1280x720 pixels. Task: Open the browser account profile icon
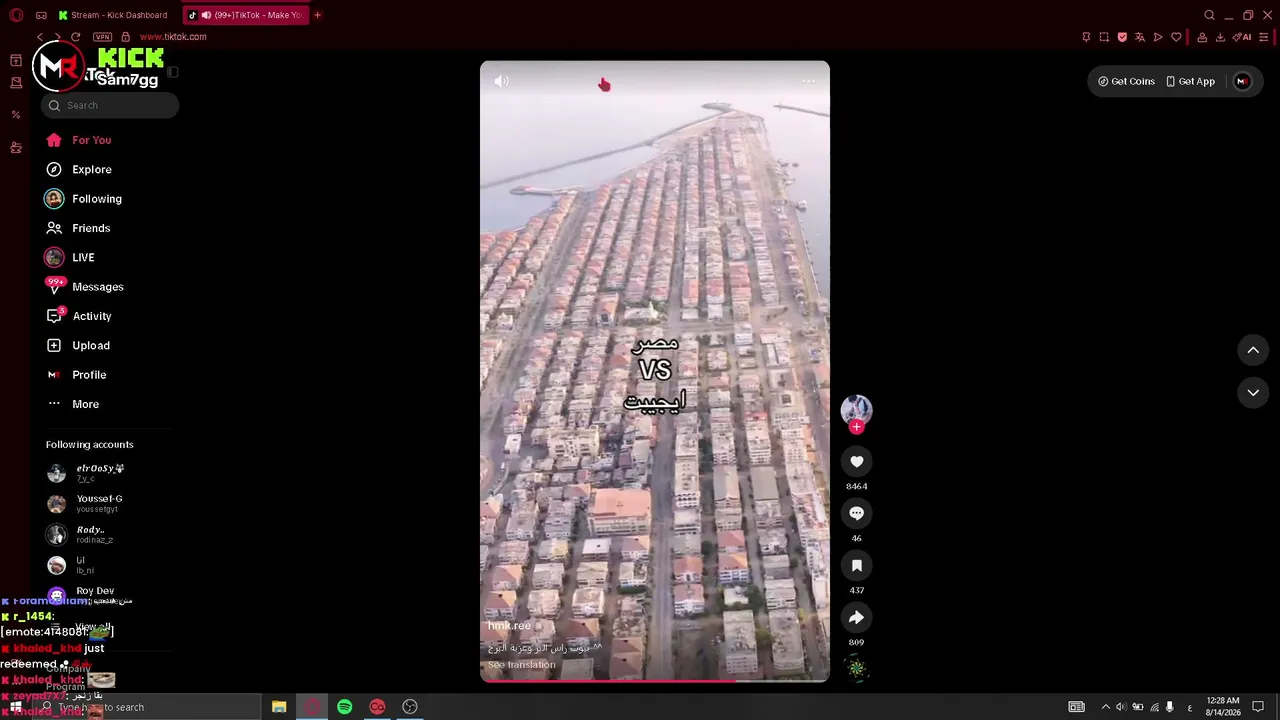(1202, 37)
